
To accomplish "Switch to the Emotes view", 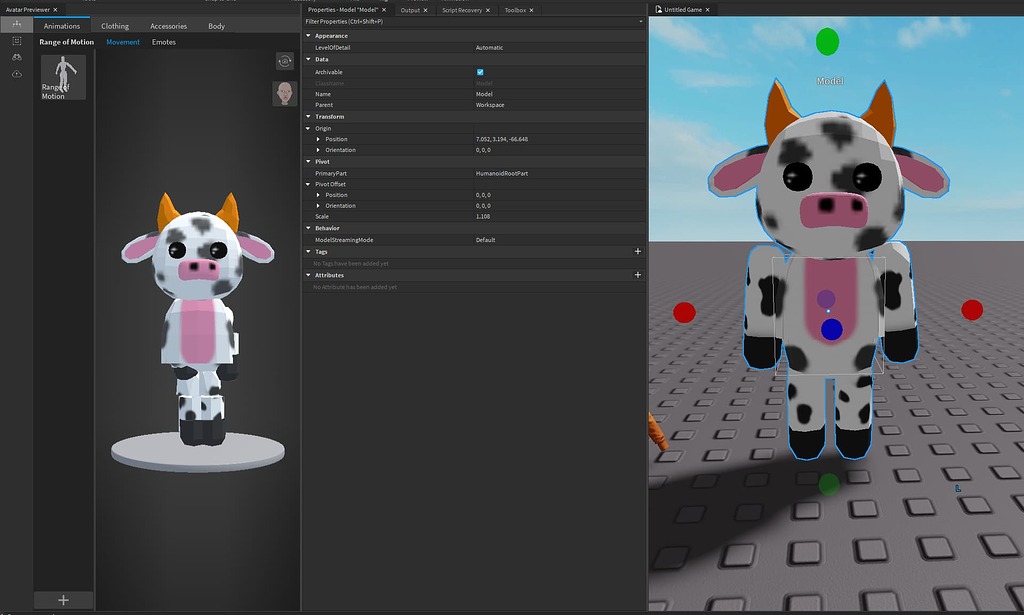I will click(166, 41).
